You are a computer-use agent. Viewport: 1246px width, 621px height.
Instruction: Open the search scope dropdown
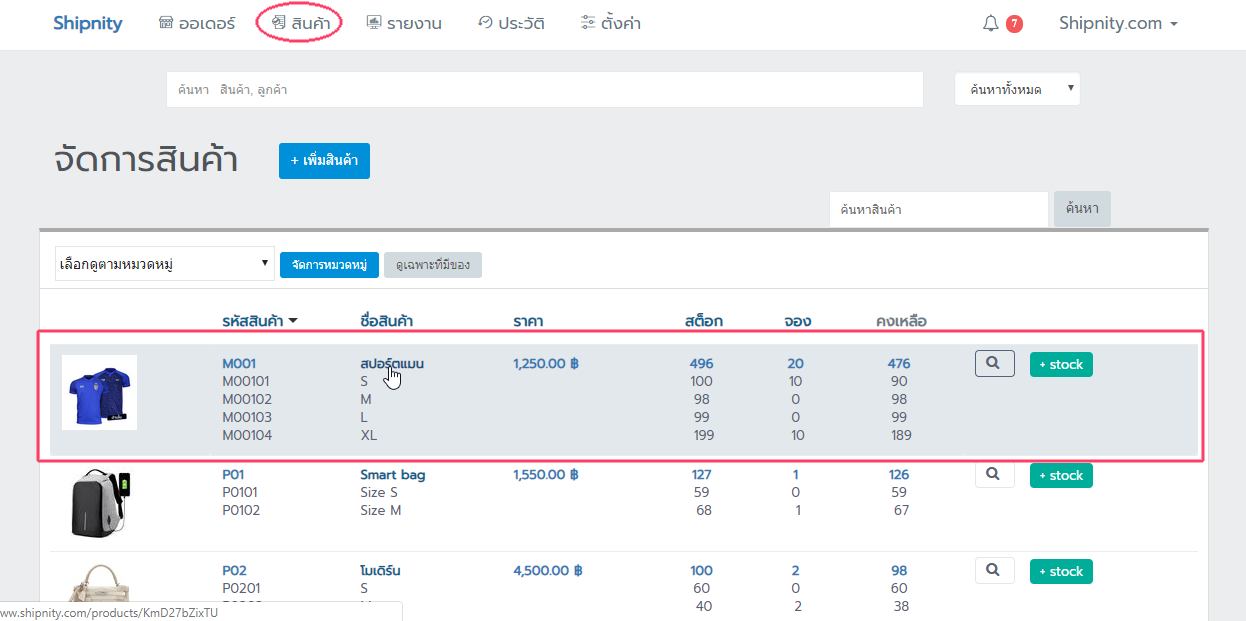coord(1017,89)
